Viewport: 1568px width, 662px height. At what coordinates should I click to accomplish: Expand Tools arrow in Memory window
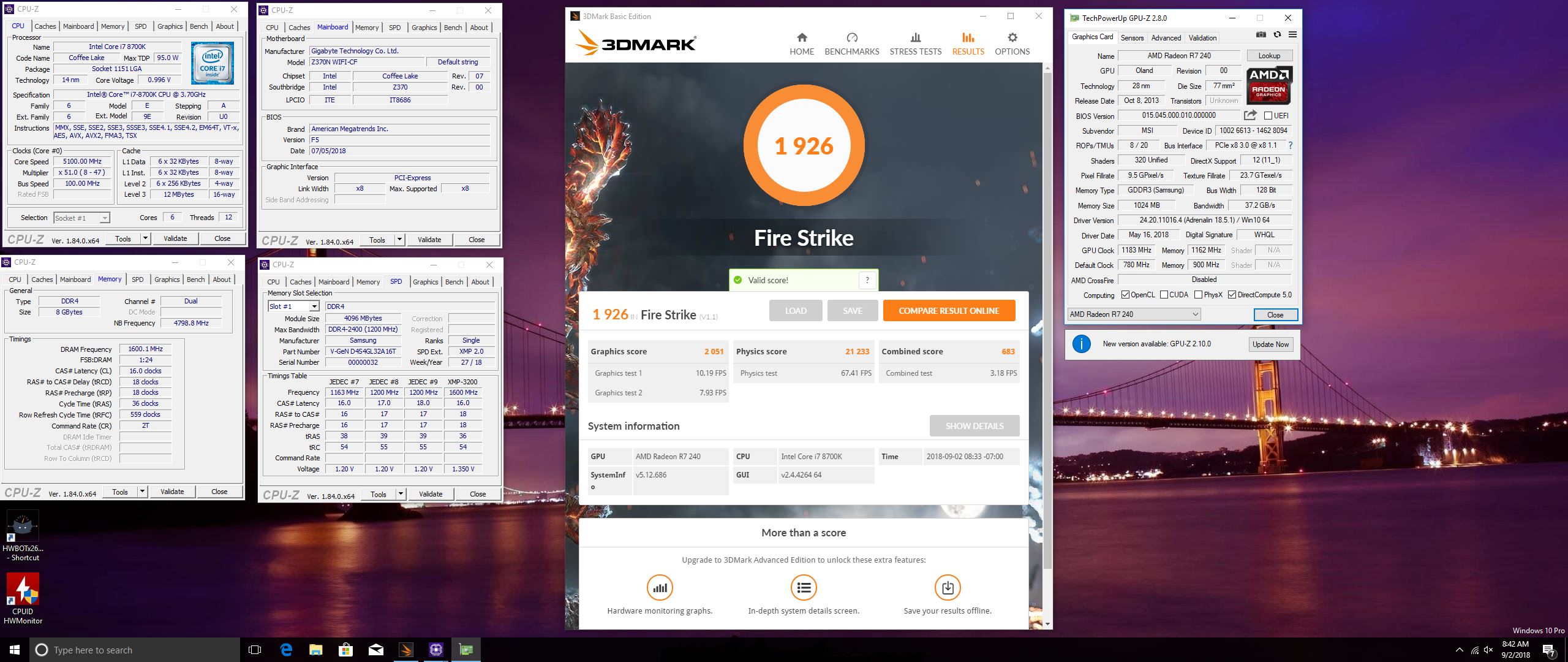[142, 492]
